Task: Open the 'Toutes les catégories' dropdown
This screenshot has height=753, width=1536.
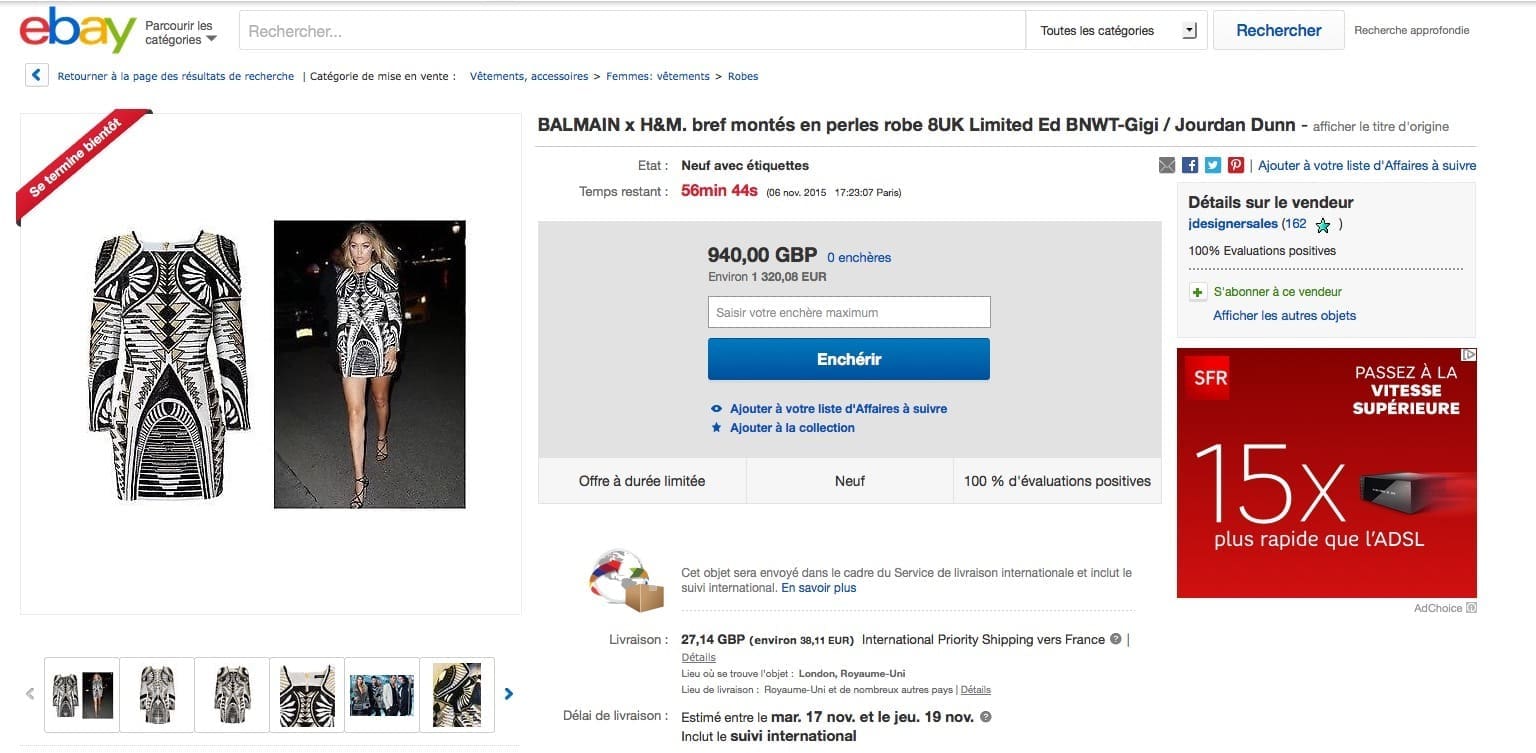Action: click(x=1116, y=31)
